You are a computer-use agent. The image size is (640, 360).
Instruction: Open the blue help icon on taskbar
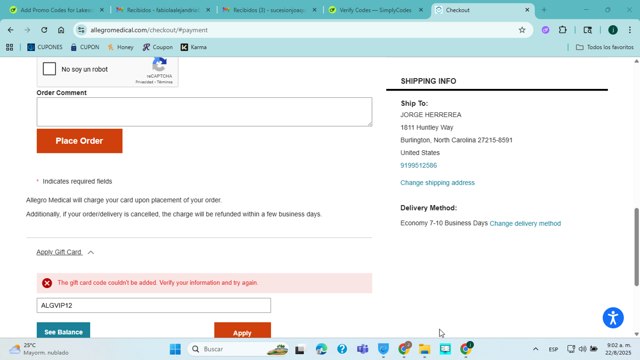[342, 349]
